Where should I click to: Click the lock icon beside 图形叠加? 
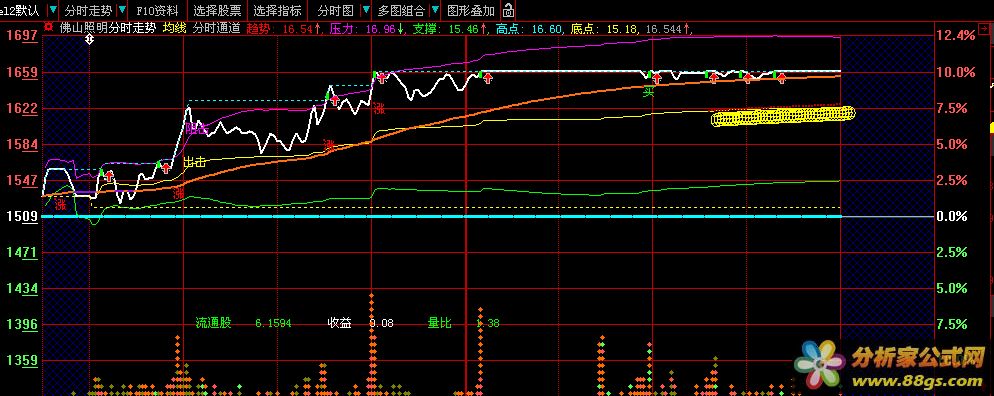click(x=508, y=11)
